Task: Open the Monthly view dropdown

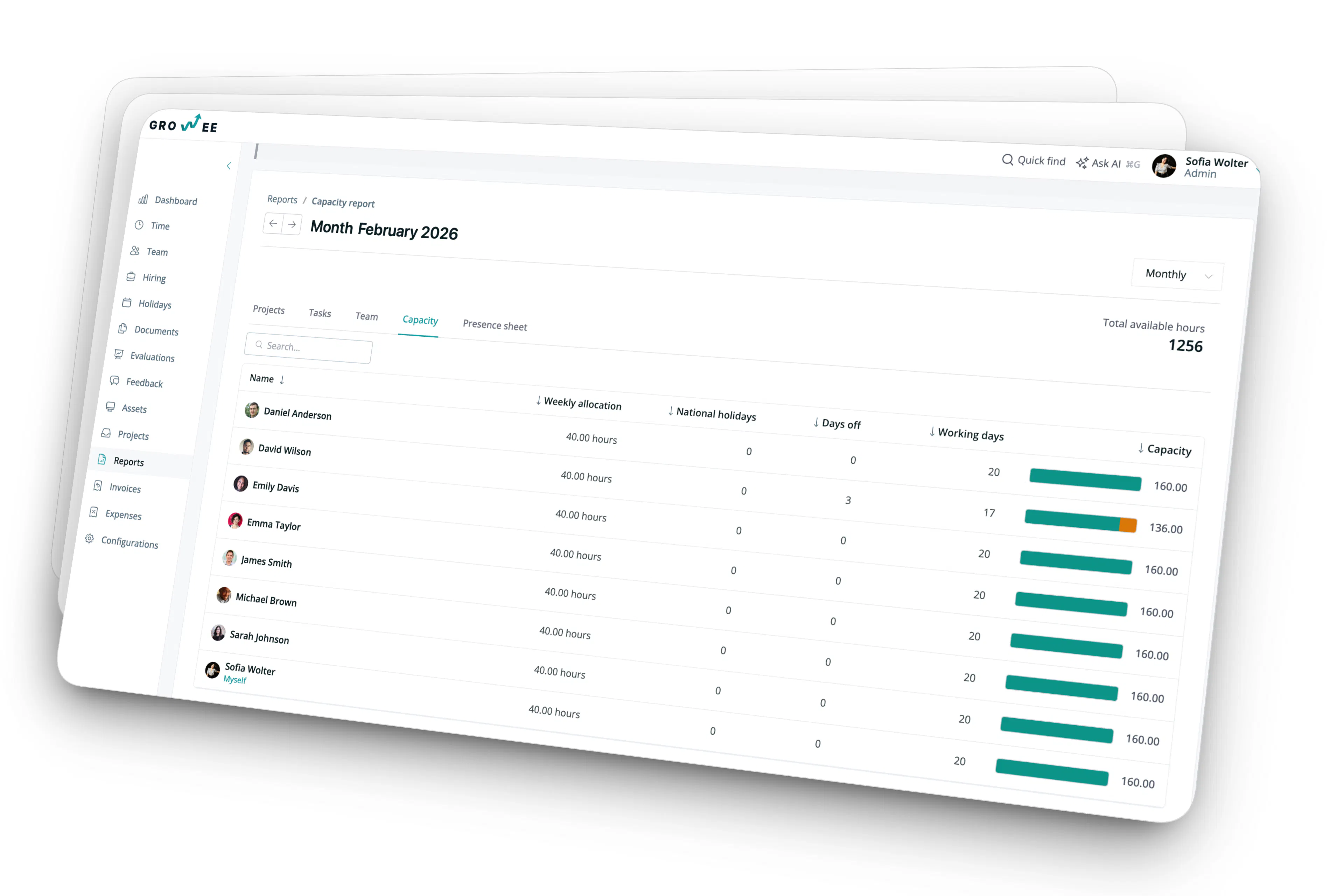Action: click(1176, 274)
